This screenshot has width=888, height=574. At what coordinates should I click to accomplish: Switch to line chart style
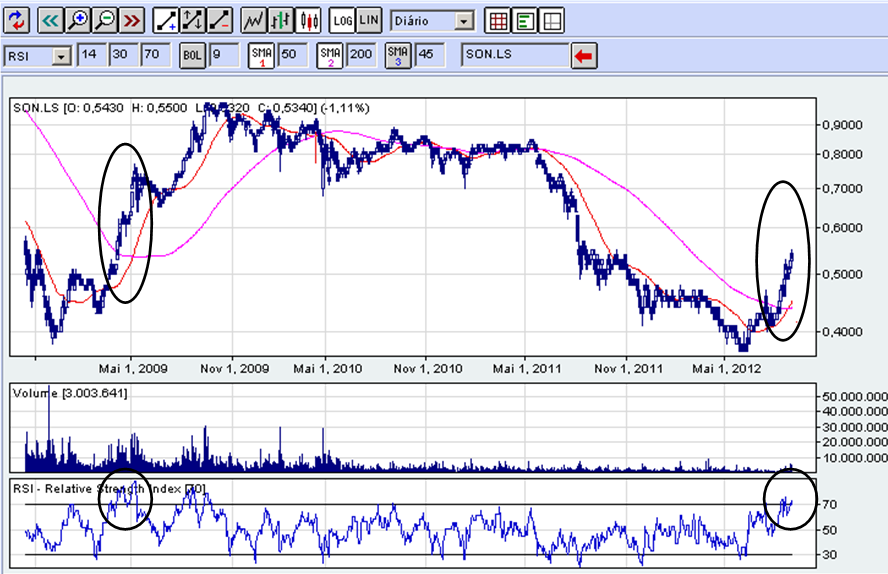click(x=256, y=20)
